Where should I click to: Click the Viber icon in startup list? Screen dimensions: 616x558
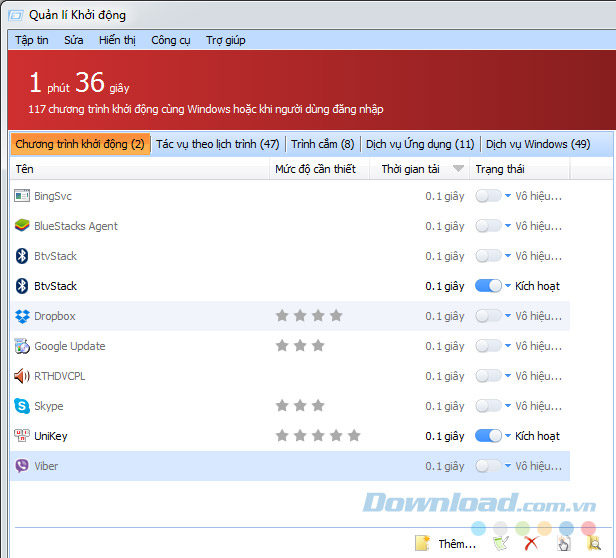point(22,466)
